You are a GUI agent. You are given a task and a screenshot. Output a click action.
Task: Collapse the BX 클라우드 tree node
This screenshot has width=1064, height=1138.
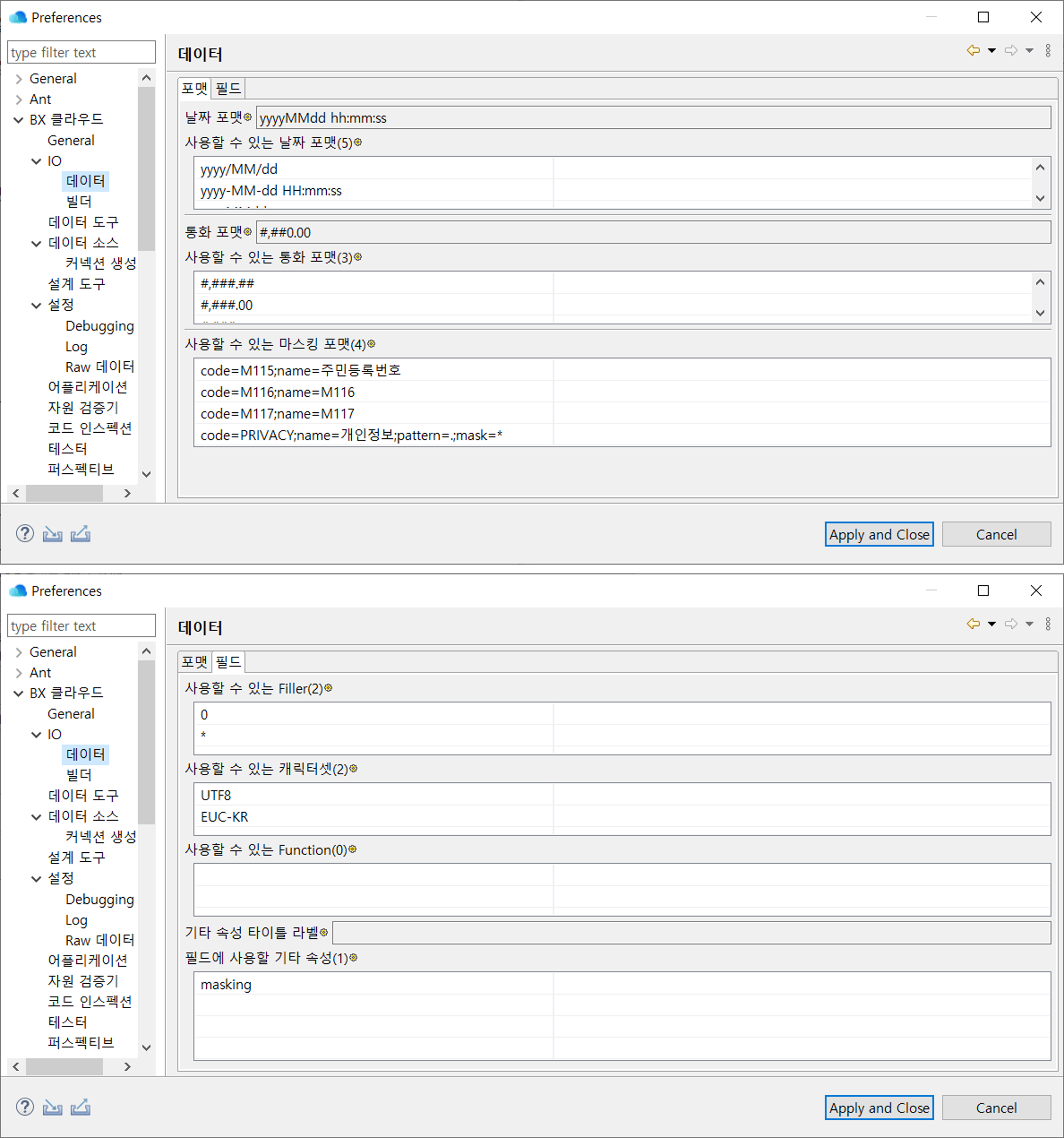(x=18, y=120)
